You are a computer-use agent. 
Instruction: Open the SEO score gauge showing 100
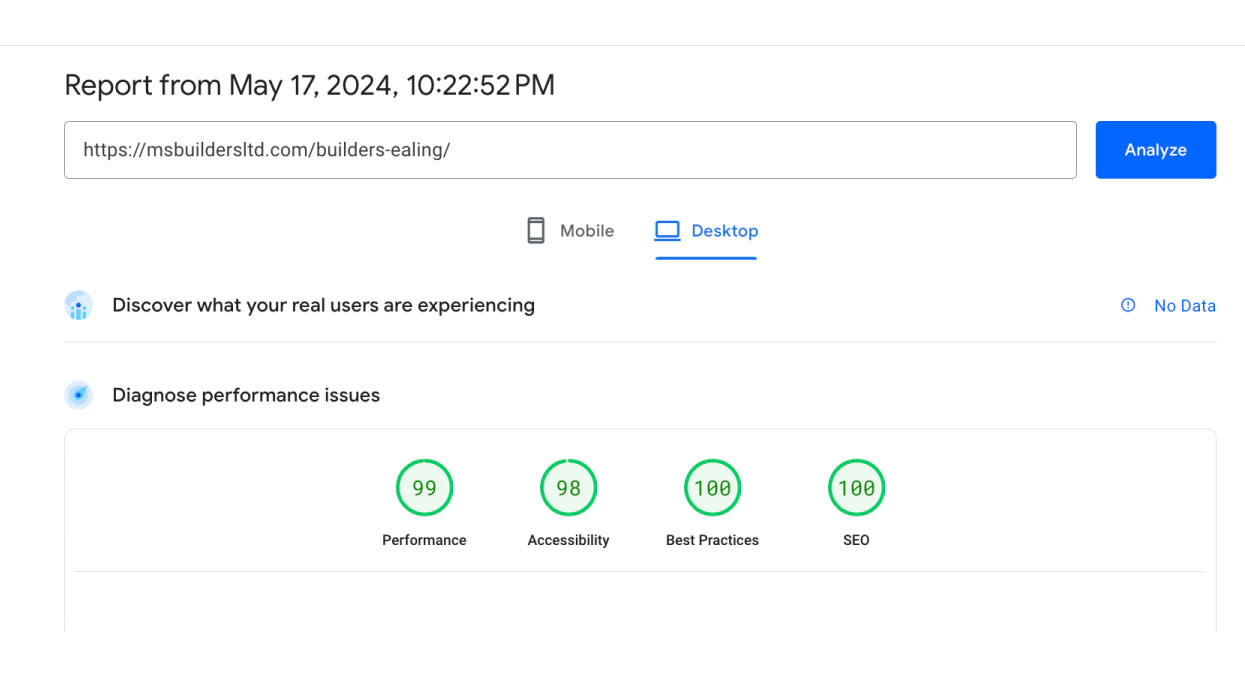(x=856, y=488)
